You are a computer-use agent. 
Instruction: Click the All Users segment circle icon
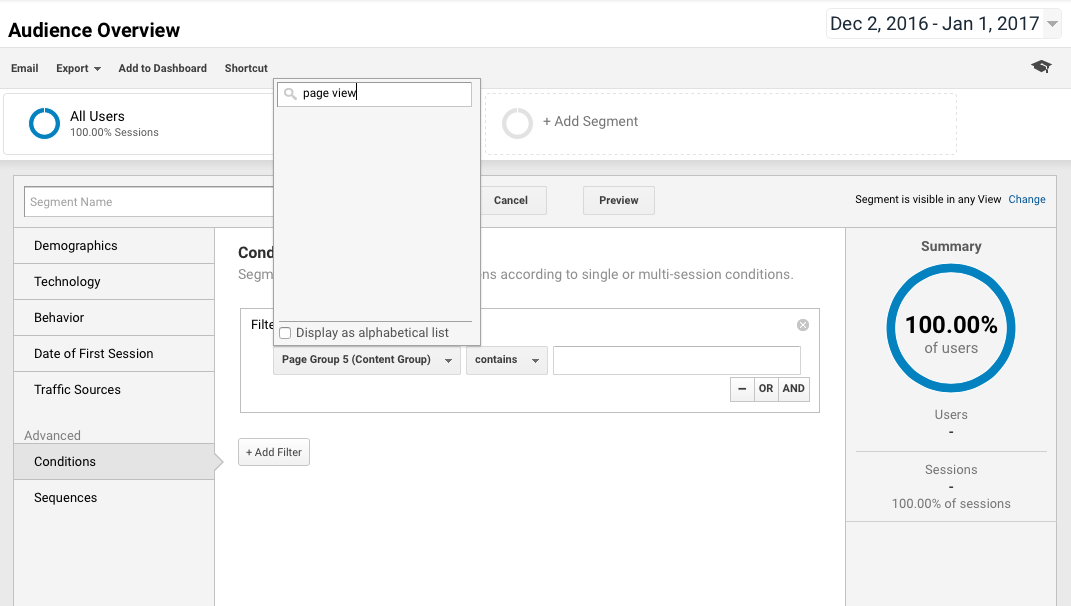point(45,124)
